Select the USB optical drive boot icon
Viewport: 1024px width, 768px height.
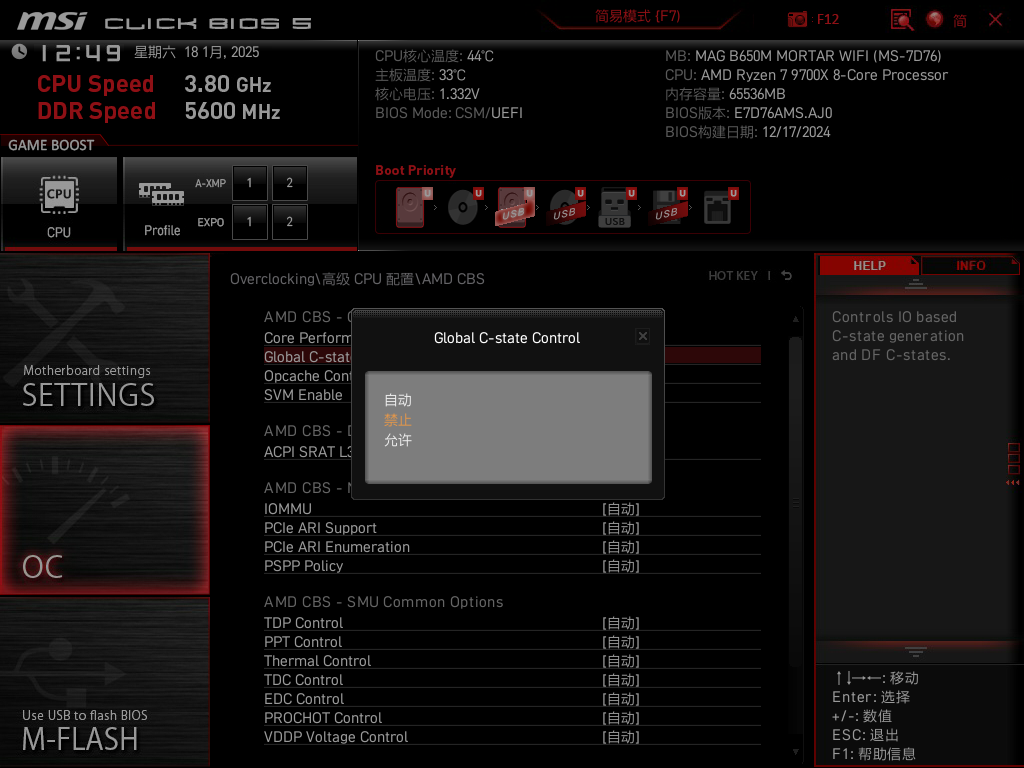(566, 207)
